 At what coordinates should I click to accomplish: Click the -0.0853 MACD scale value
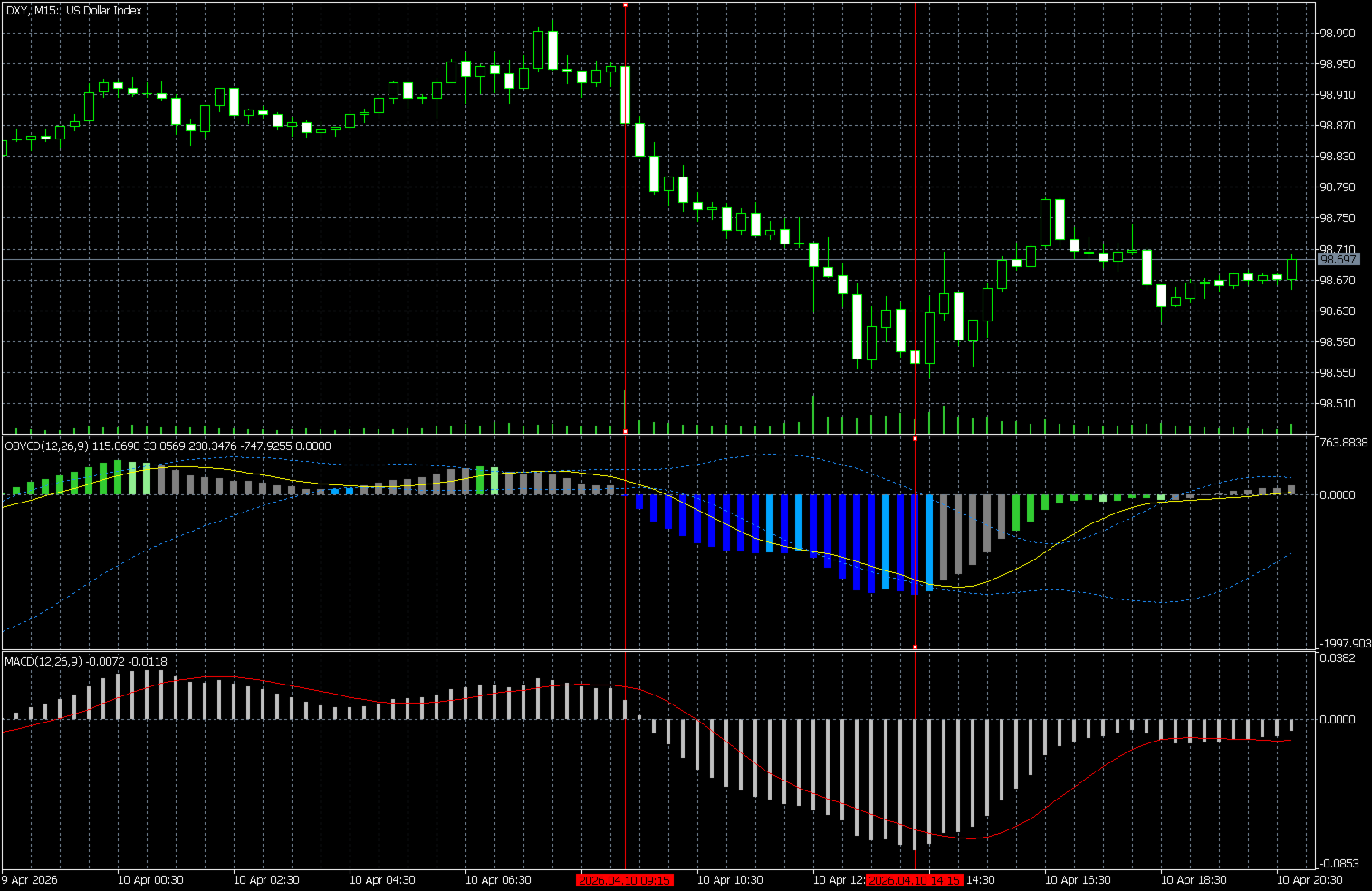(1338, 864)
